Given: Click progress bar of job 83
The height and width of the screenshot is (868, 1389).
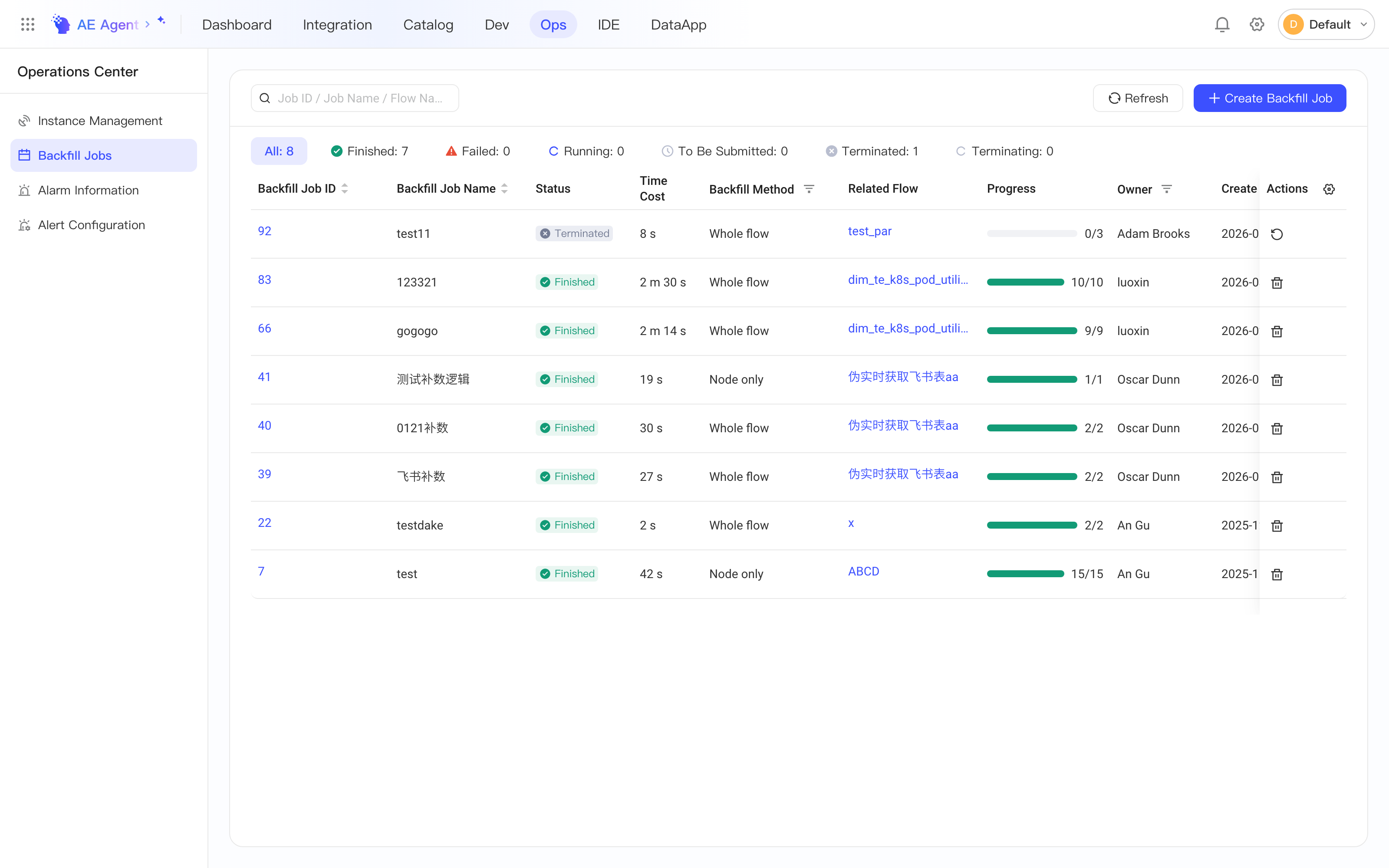Looking at the screenshot, I should pos(1025,283).
